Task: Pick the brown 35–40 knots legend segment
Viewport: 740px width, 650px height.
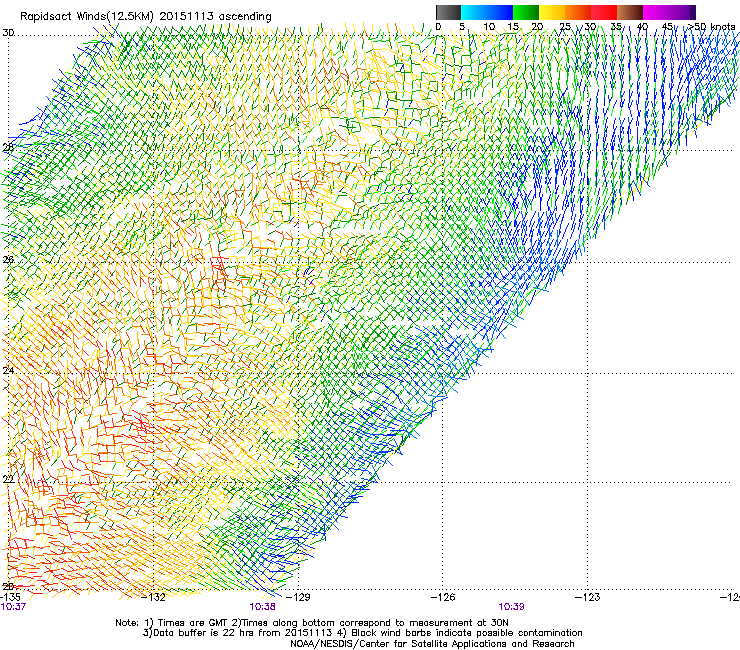Action: point(630,12)
